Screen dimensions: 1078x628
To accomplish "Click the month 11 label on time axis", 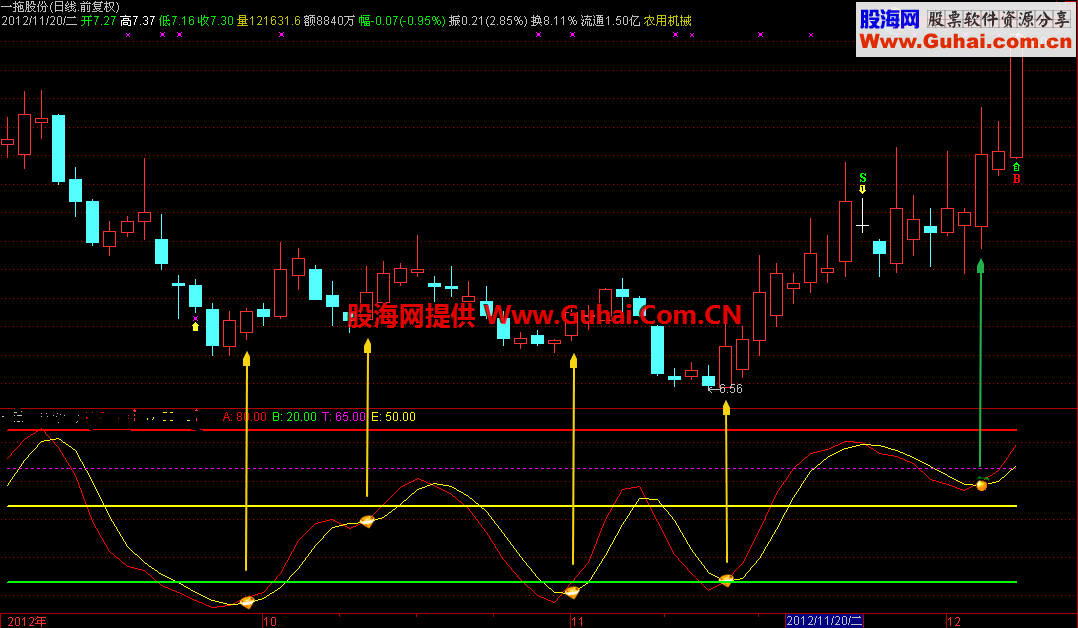I will (x=578, y=621).
